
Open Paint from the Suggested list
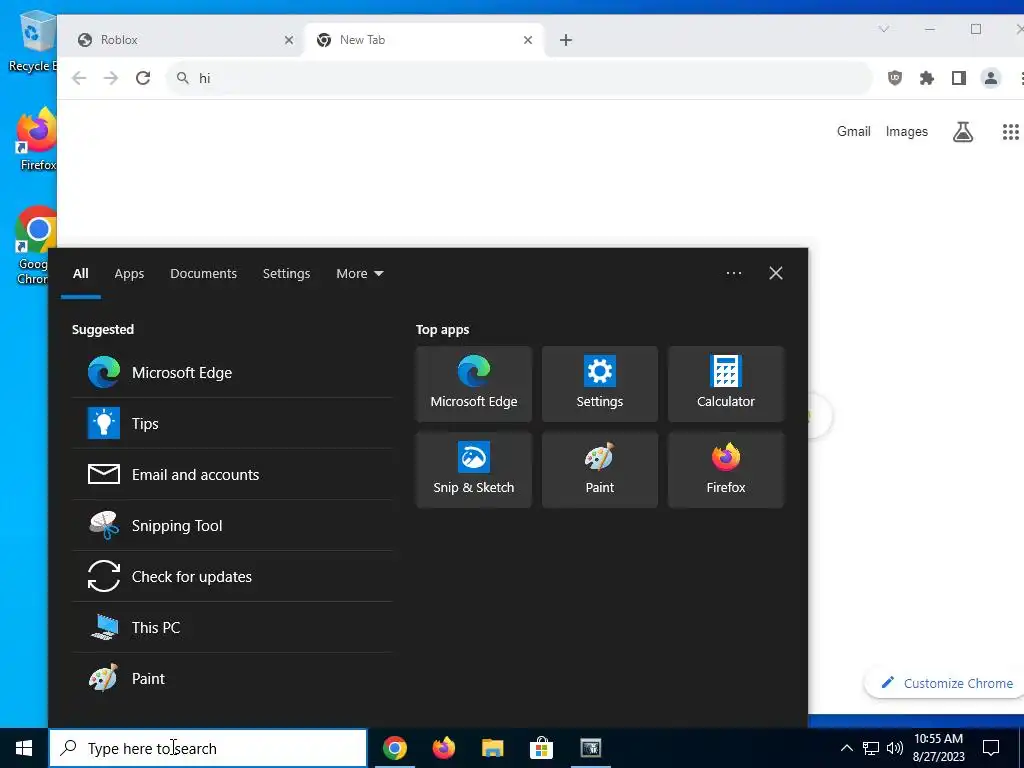(232, 678)
